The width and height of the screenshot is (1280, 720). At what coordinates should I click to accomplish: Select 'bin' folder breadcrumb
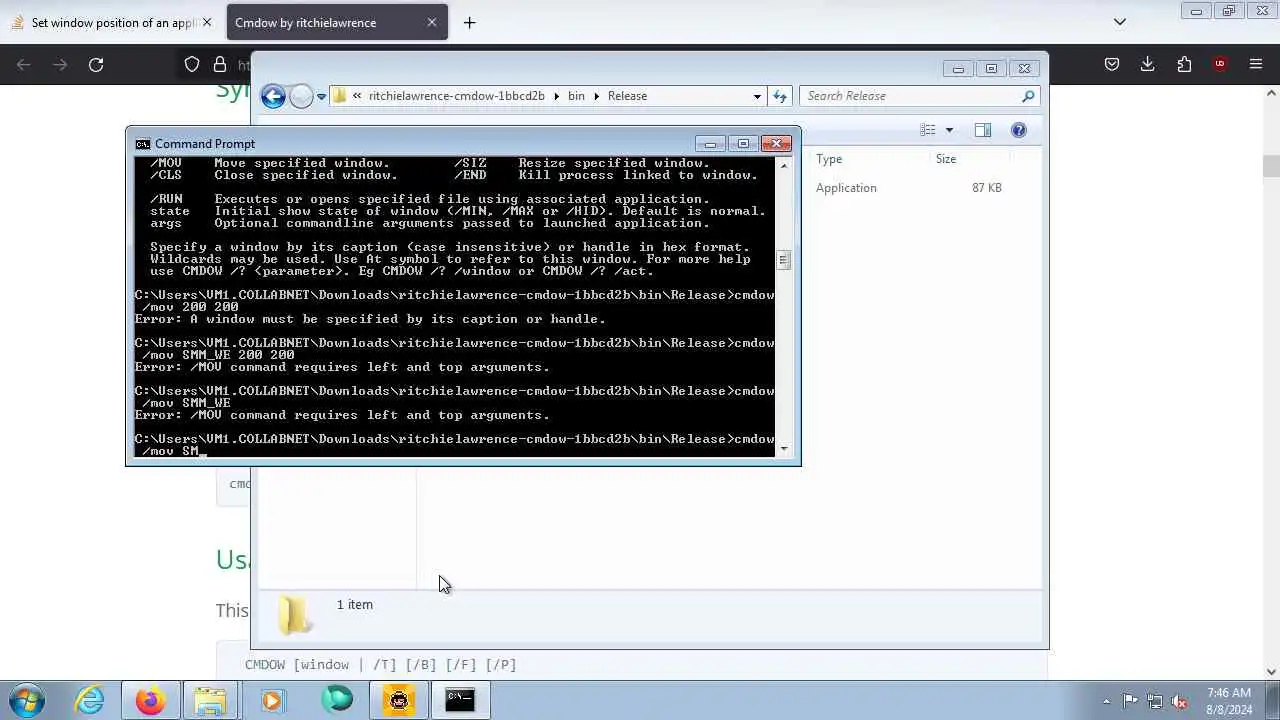click(x=576, y=96)
